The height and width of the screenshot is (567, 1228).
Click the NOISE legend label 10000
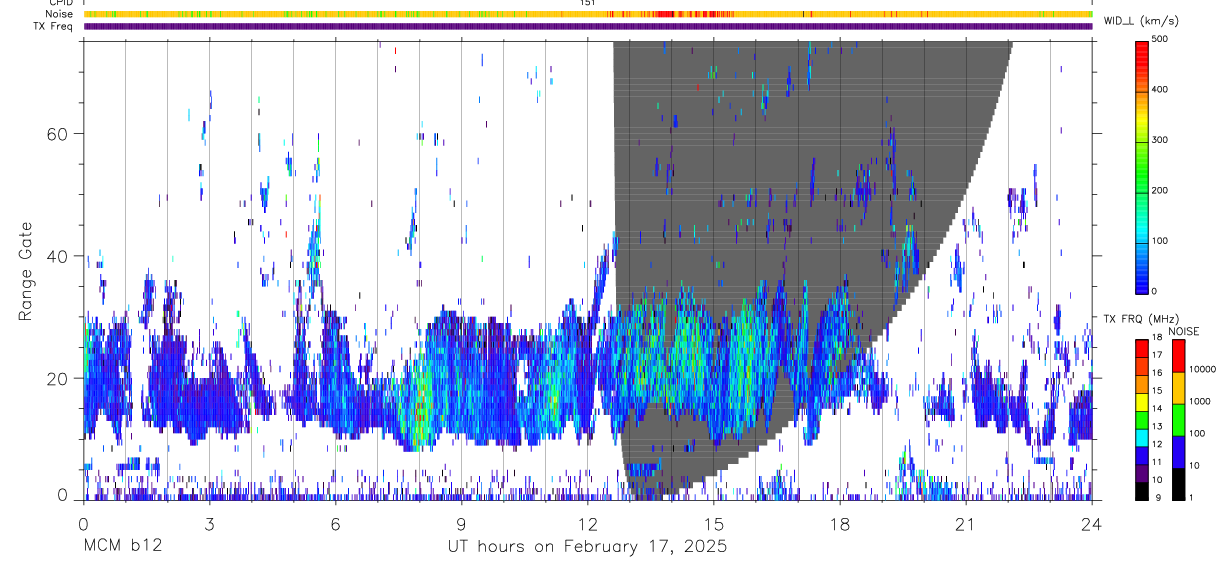pos(1202,369)
